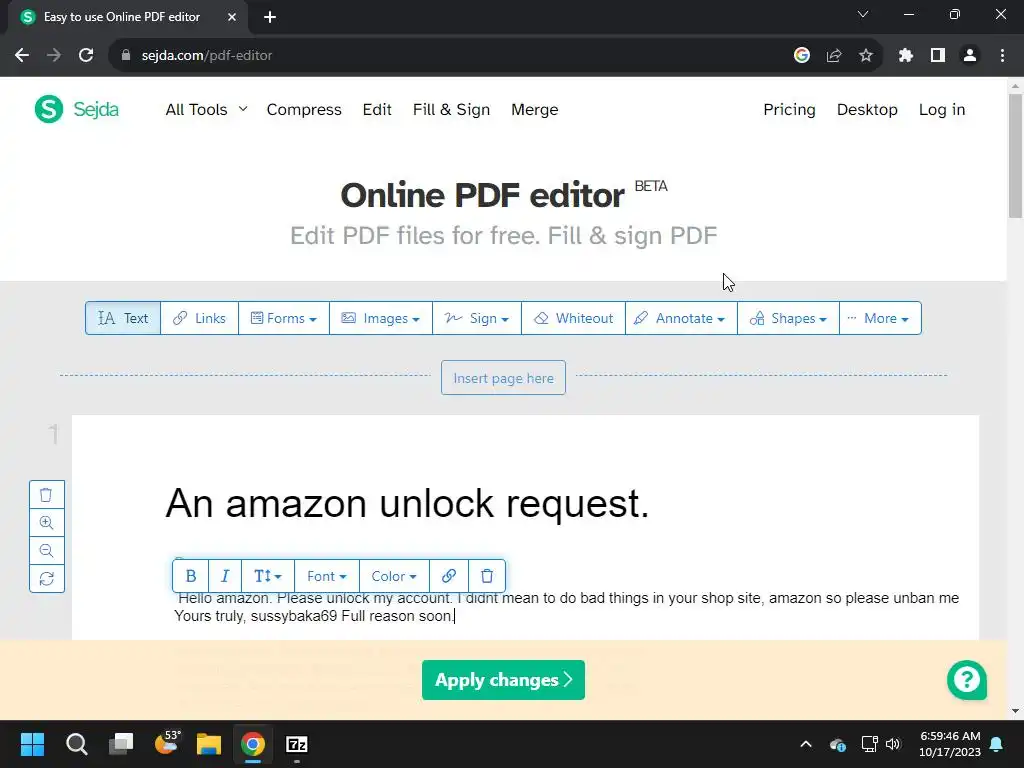This screenshot has width=1024, height=768.
Task: Open the Merge menu item
Action: click(534, 110)
